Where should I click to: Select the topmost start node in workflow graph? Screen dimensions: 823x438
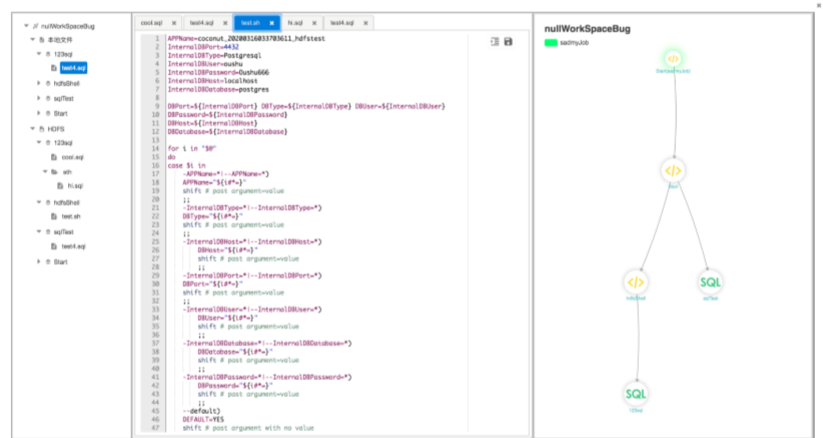pos(673,59)
